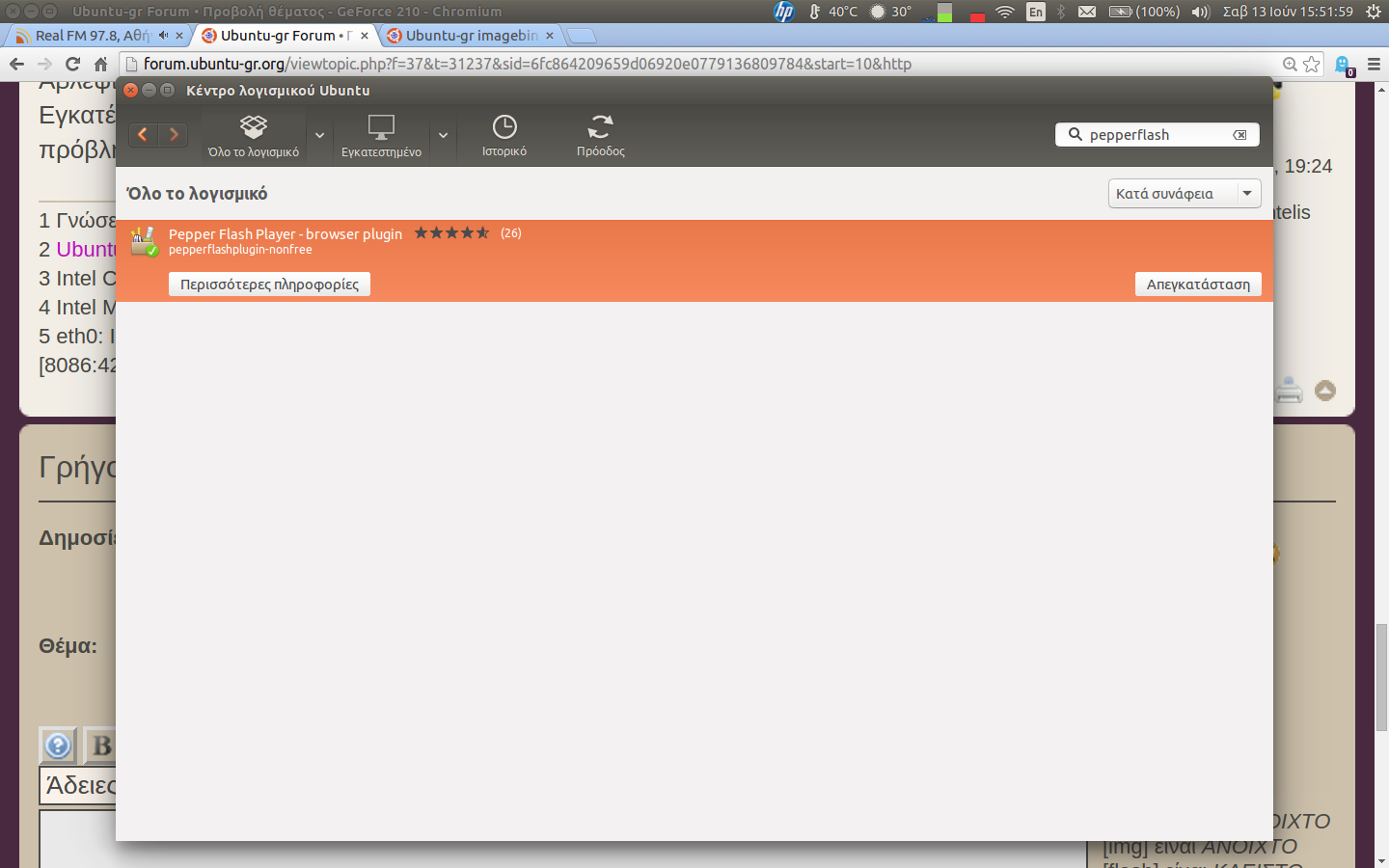Screen dimensions: 1389x868
Task: Click the (26) reviews count
Action: pyautogui.click(x=511, y=232)
